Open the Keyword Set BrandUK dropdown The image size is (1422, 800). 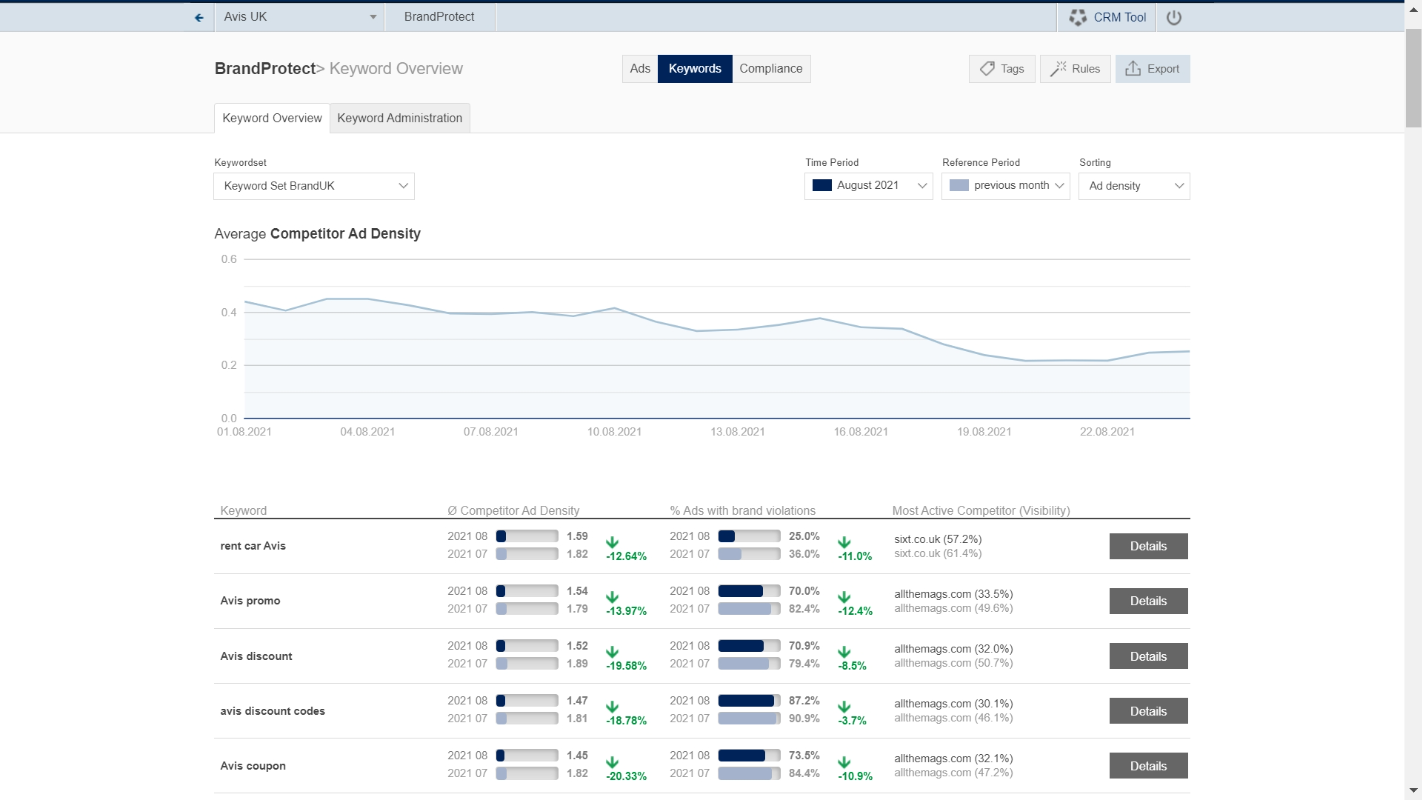pos(313,186)
